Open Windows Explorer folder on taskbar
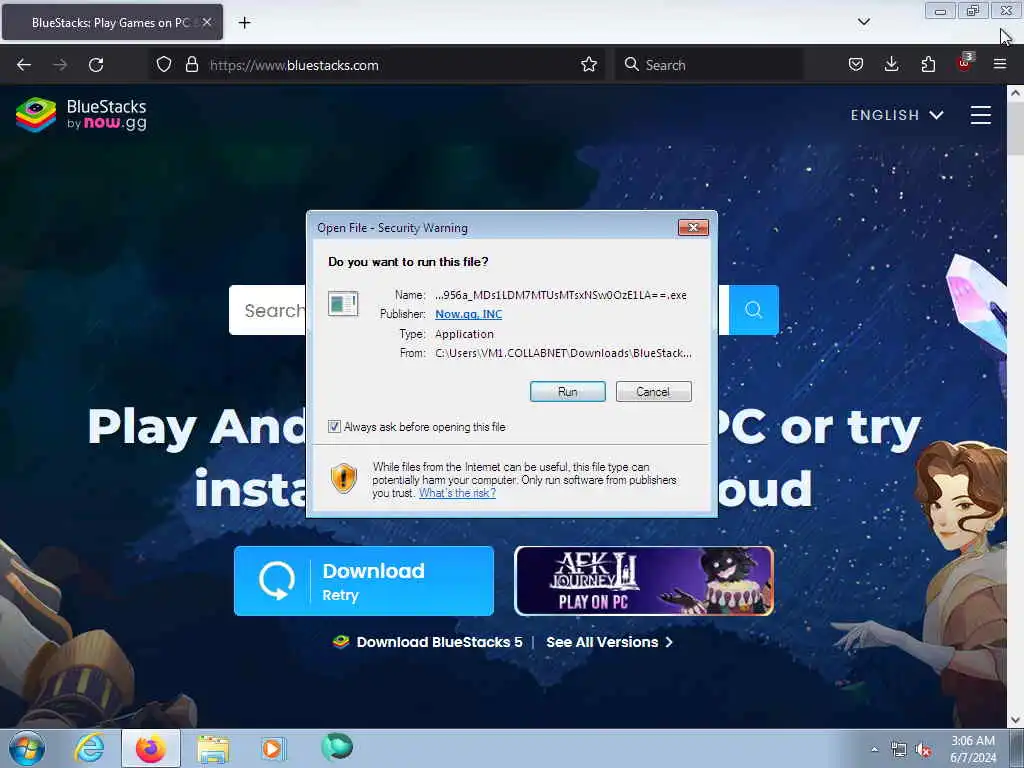Viewport: 1024px width, 768px height. click(x=213, y=749)
